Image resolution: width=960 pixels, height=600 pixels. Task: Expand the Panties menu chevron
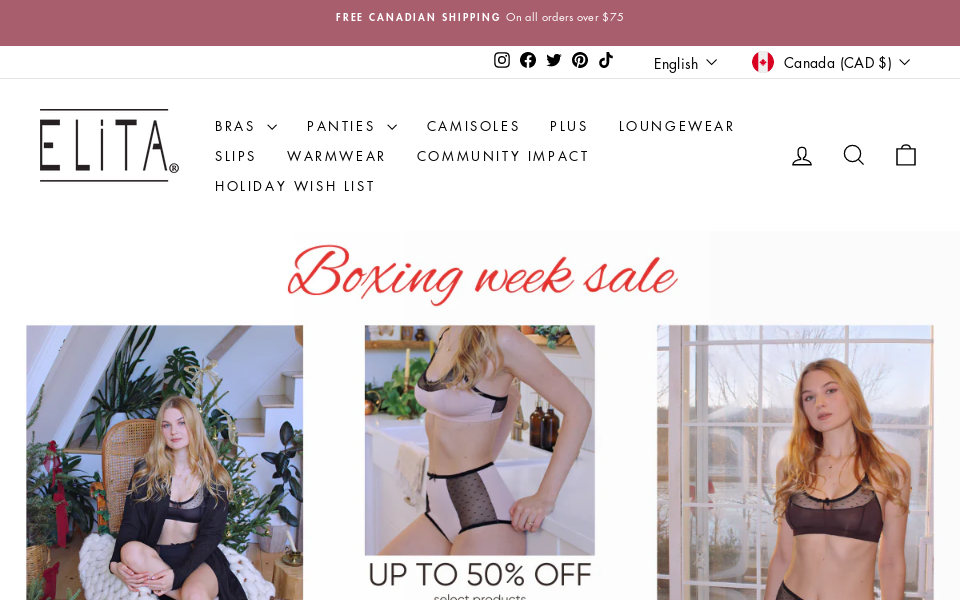[x=392, y=127]
